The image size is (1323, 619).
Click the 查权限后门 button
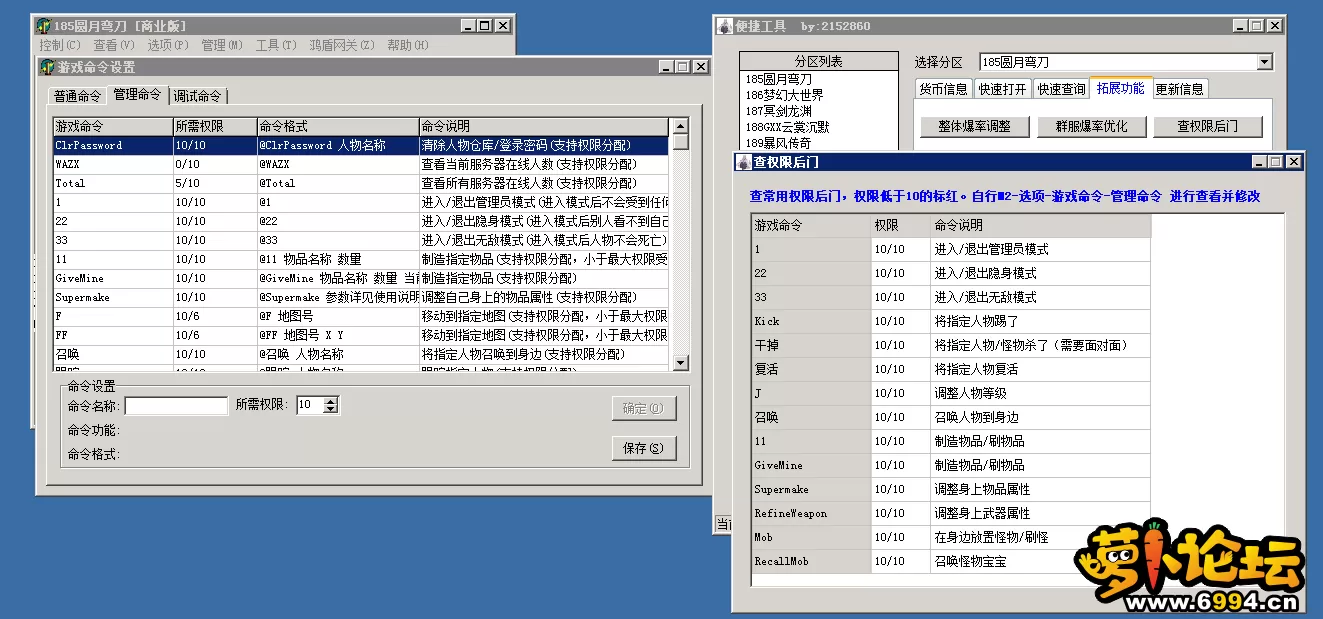1207,126
